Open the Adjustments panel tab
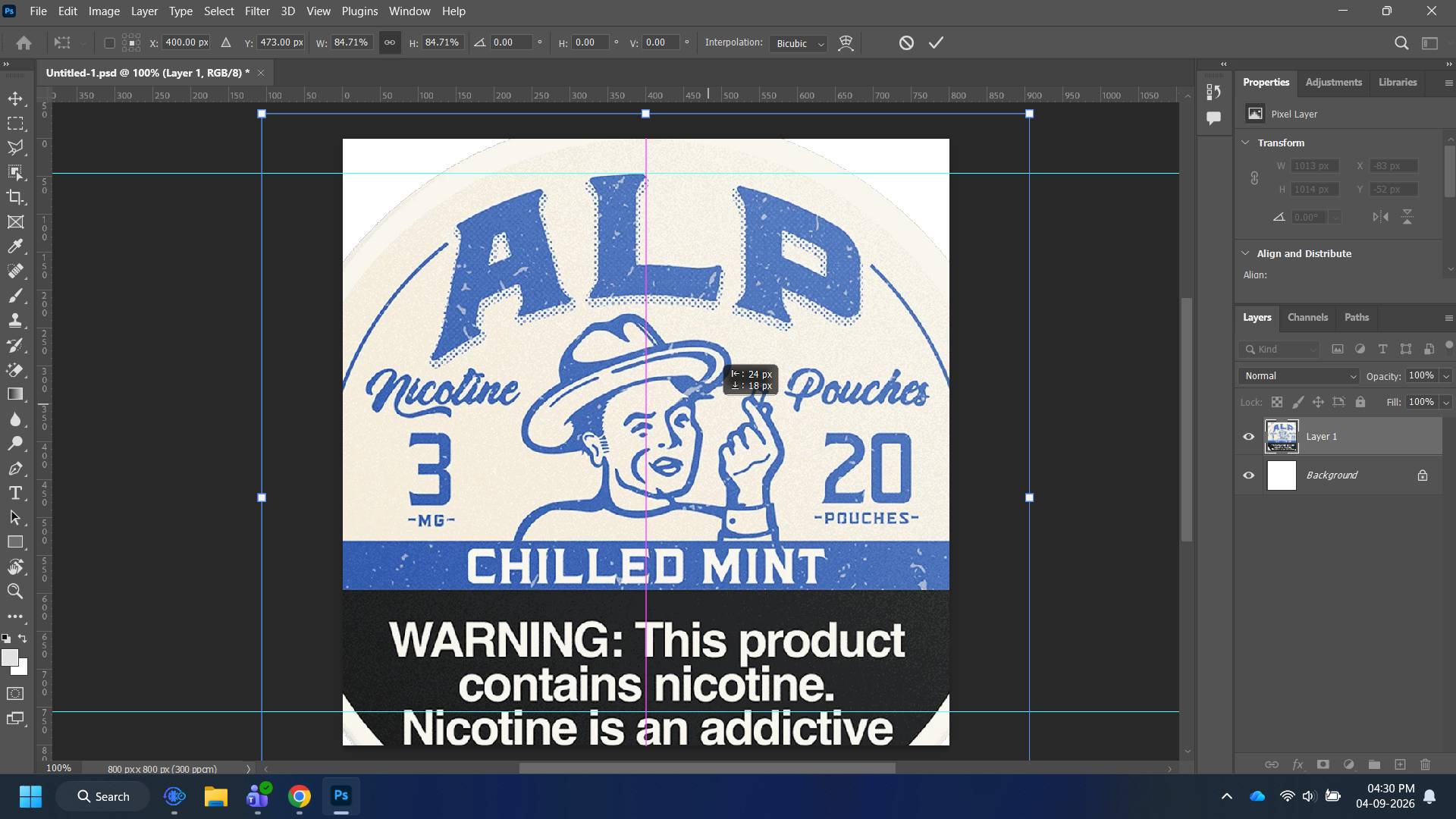 (1333, 83)
